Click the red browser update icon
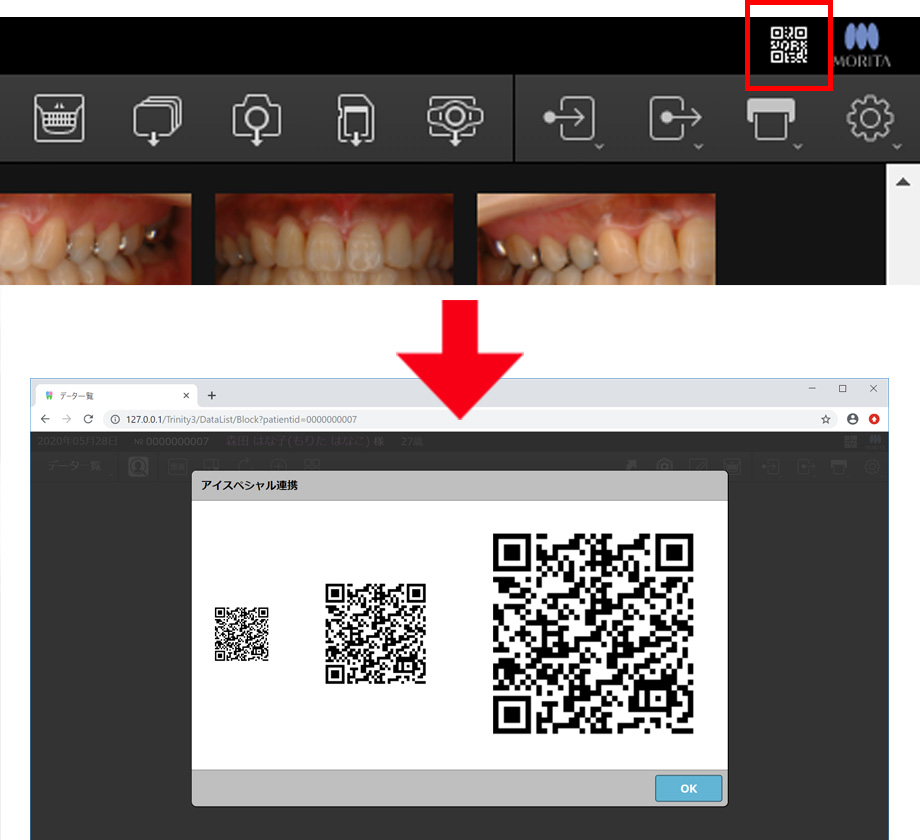The height and width of the screenshot is (840, 920). [x=874, y=419]
